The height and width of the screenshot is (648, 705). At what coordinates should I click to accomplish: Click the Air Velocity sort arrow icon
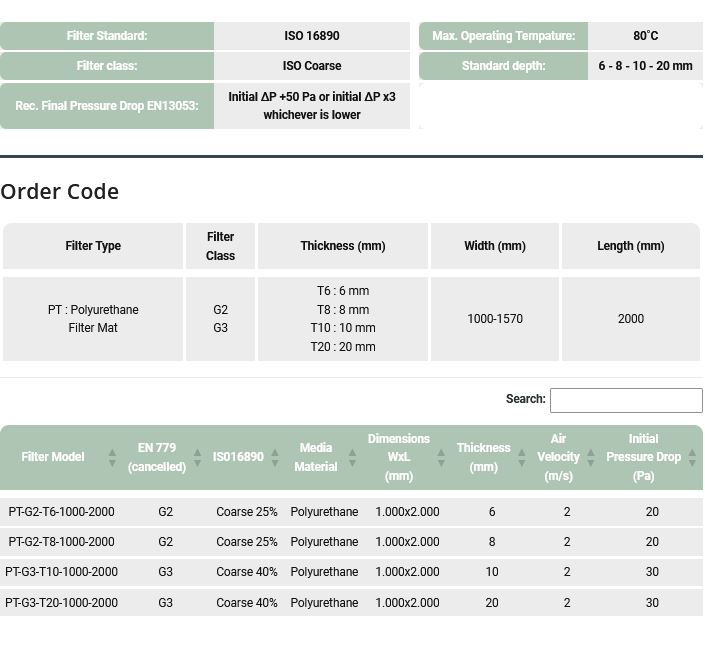[x=590, y=457]
